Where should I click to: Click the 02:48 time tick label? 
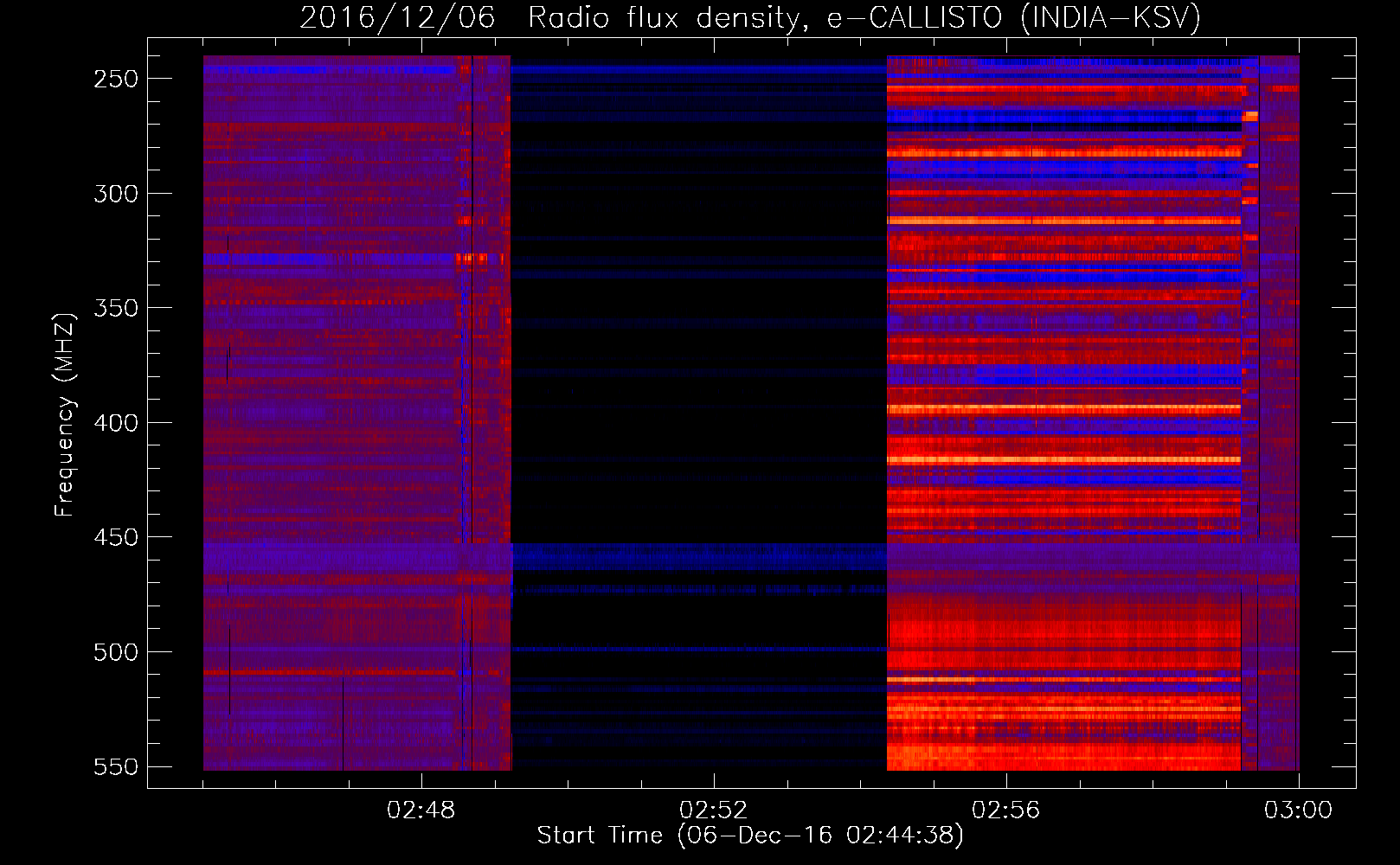tap(421, 811)
